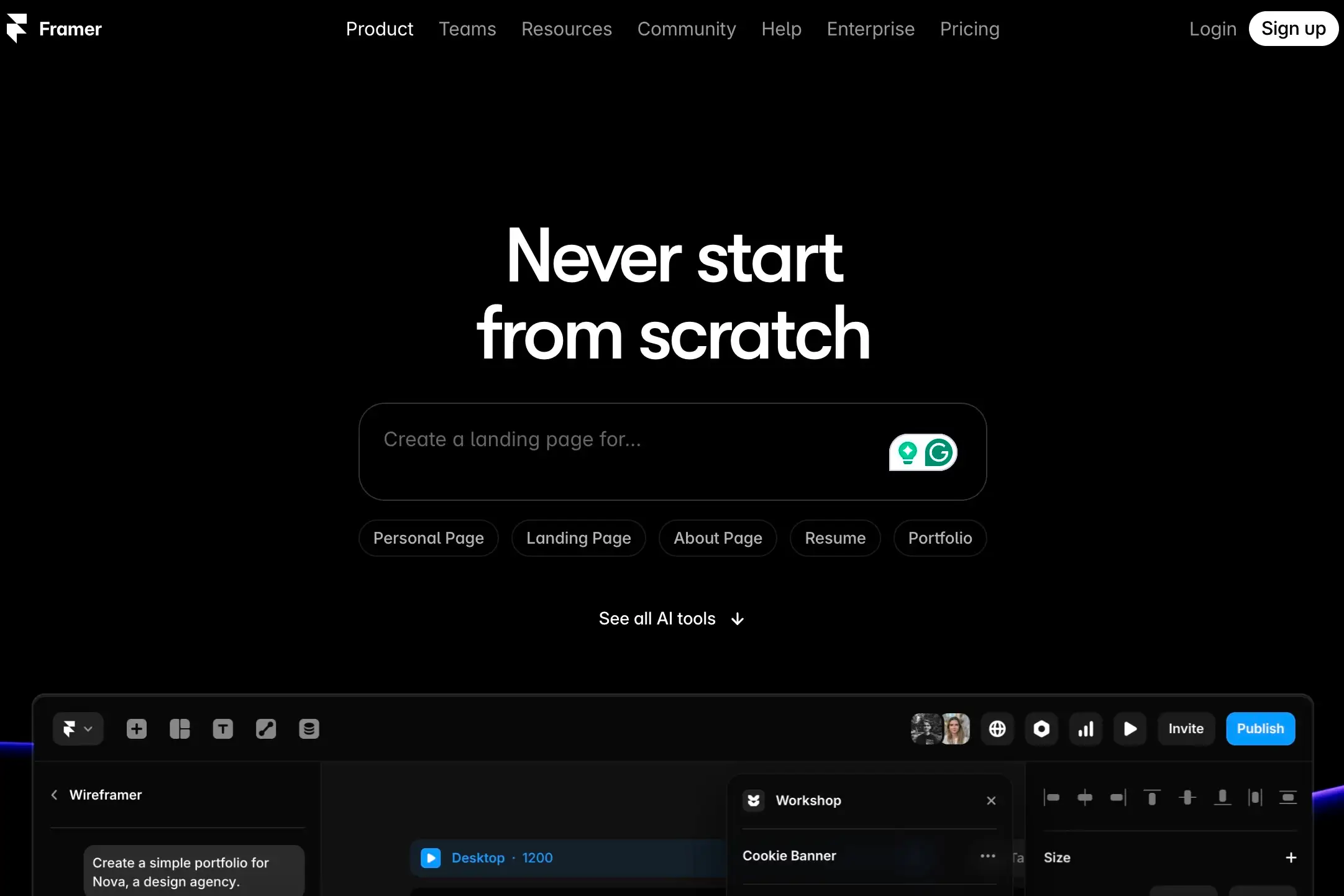Click the 'Create a simple portfolio' prompt bubble
The width and height of the screenshot is (1344, 896).
click(x=194, y=871)
